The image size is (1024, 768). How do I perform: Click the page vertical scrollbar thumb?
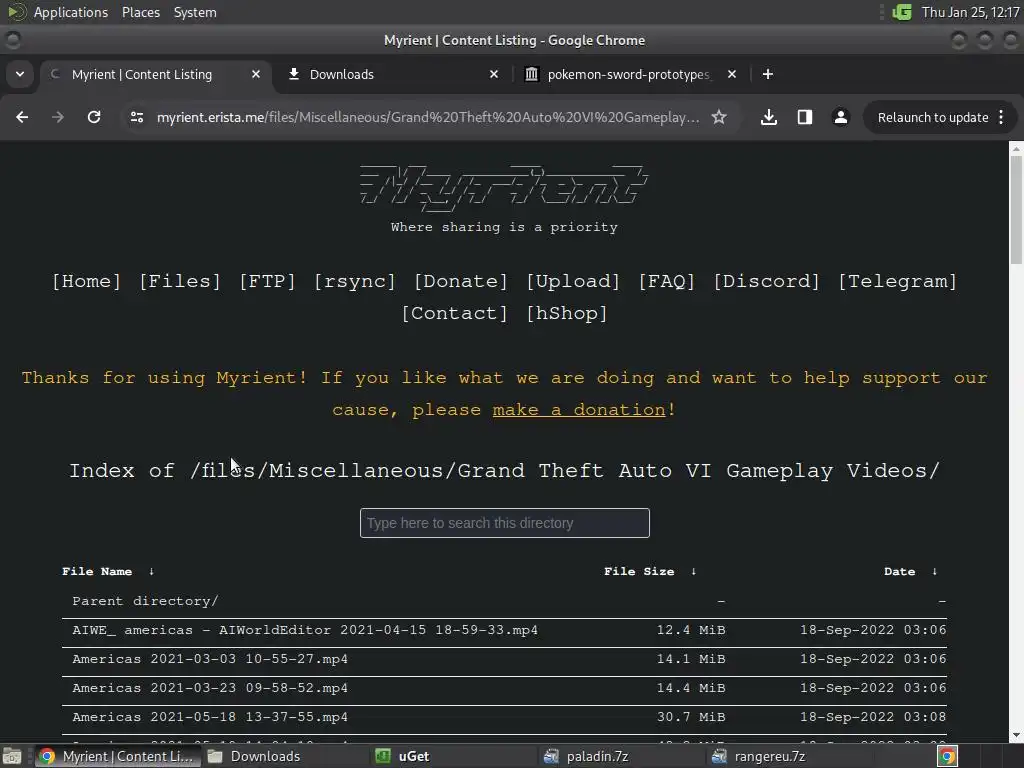(x=1016, y=209)
